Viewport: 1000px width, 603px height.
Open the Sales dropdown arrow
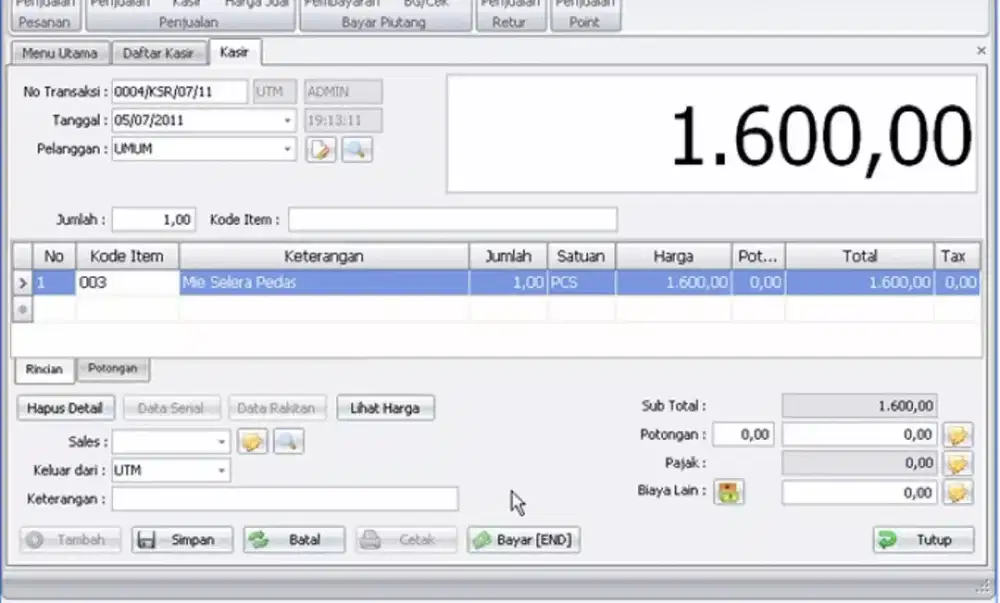click(221, 442)
